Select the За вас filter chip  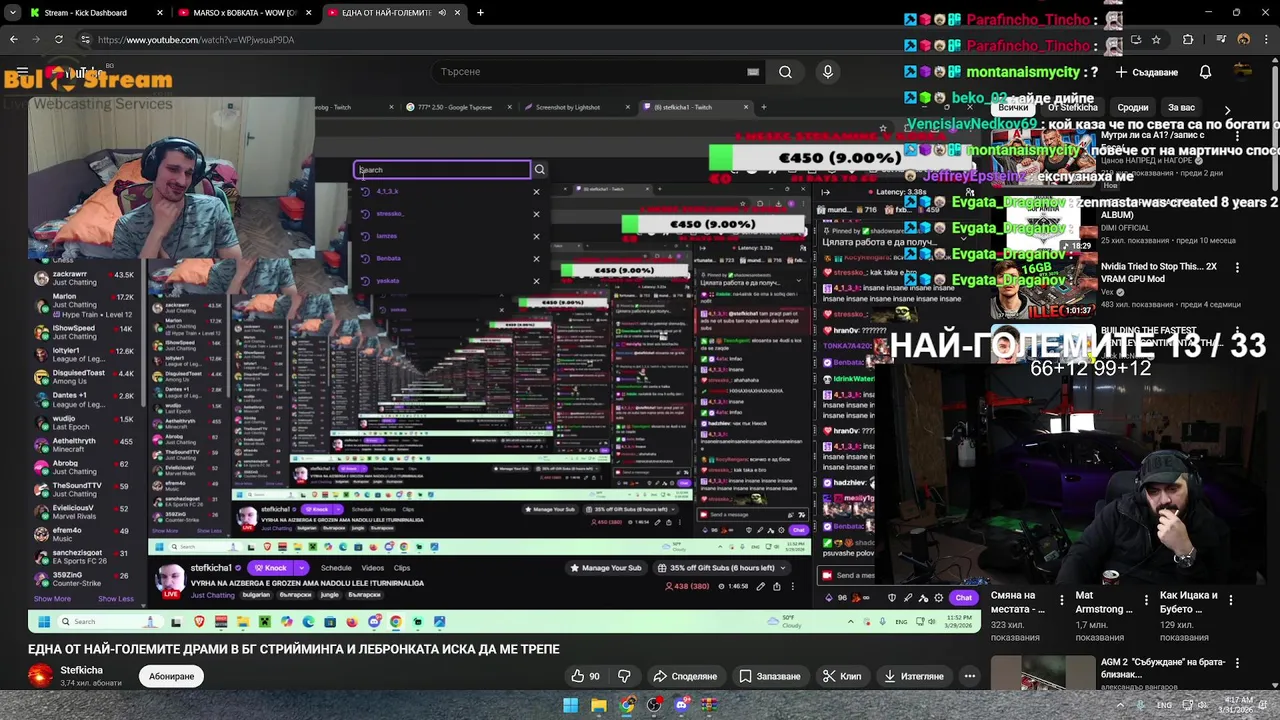pyautogui.click(x=1181, y=108)
